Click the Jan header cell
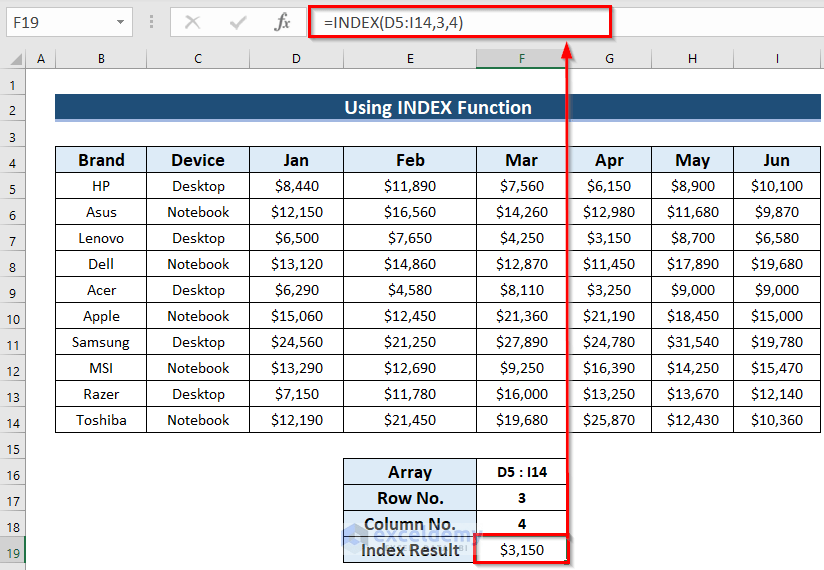This screenshot has width=824, height=570. point(296,160)
